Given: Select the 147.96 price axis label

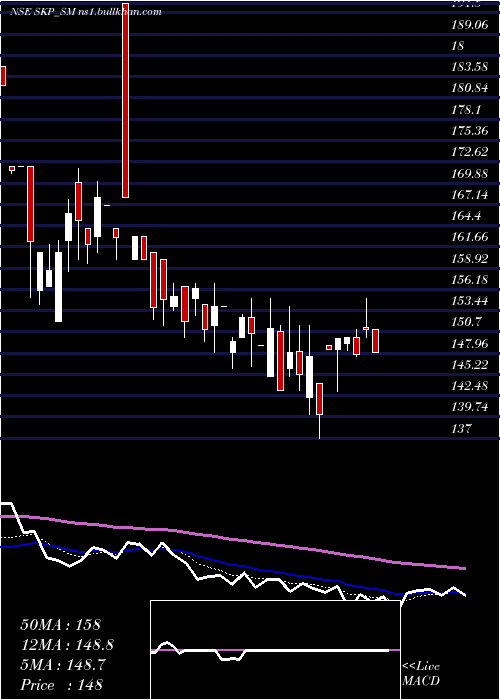Looking at the screenshot, I should pos(470,343).
